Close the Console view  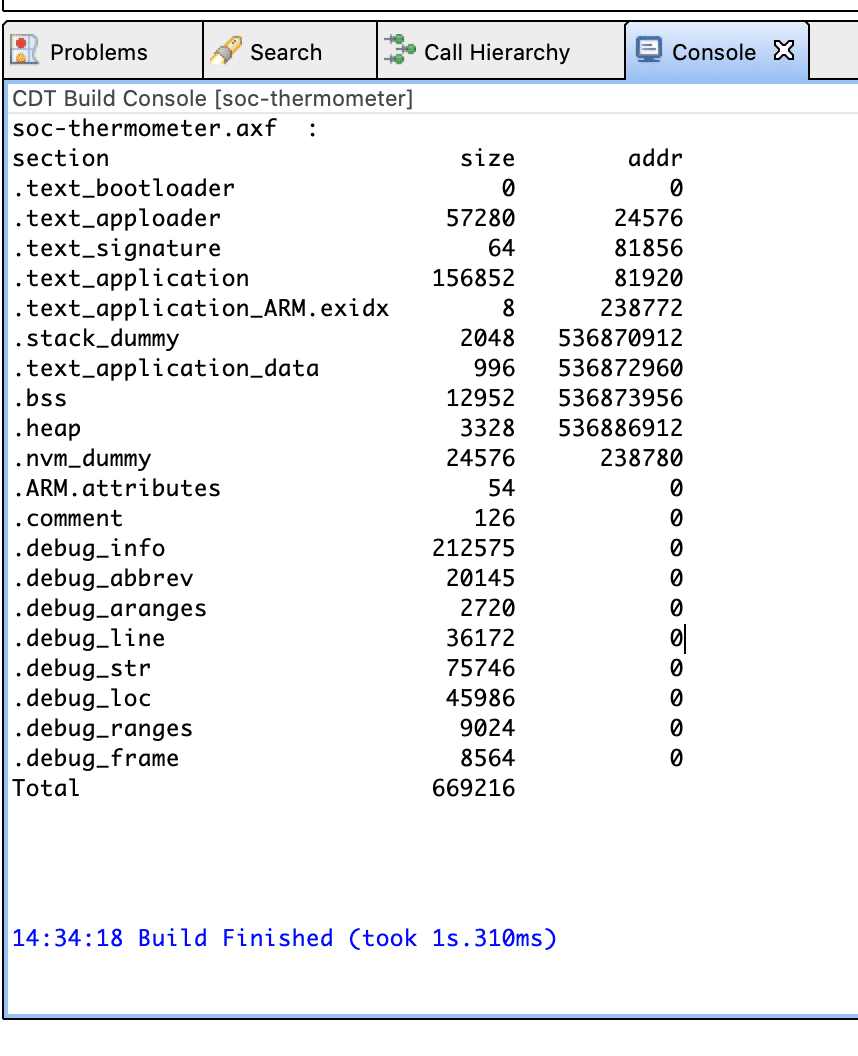pos(786,50)
